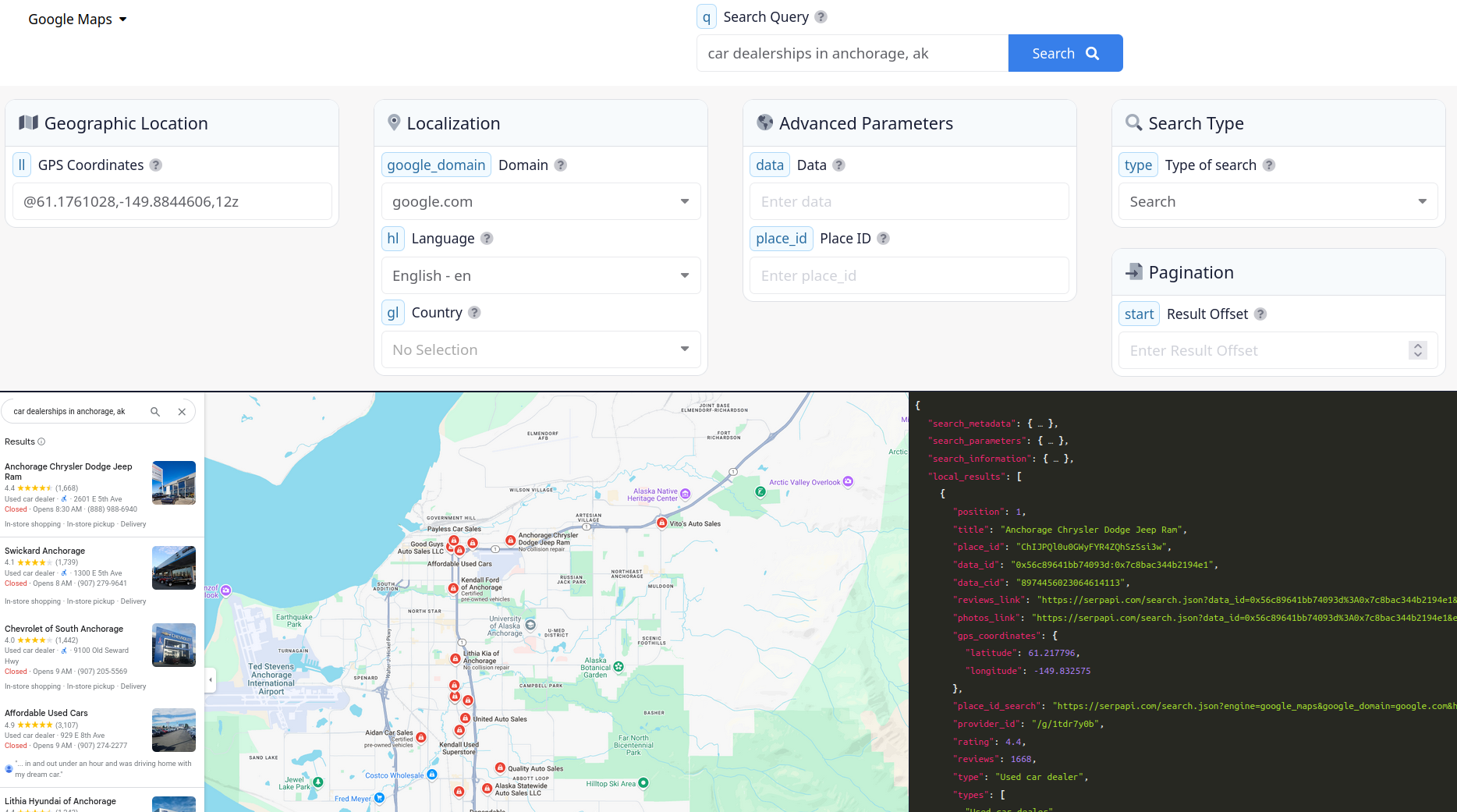
Task: Click the Search Query help icon
Action: (x=821, y=17)
